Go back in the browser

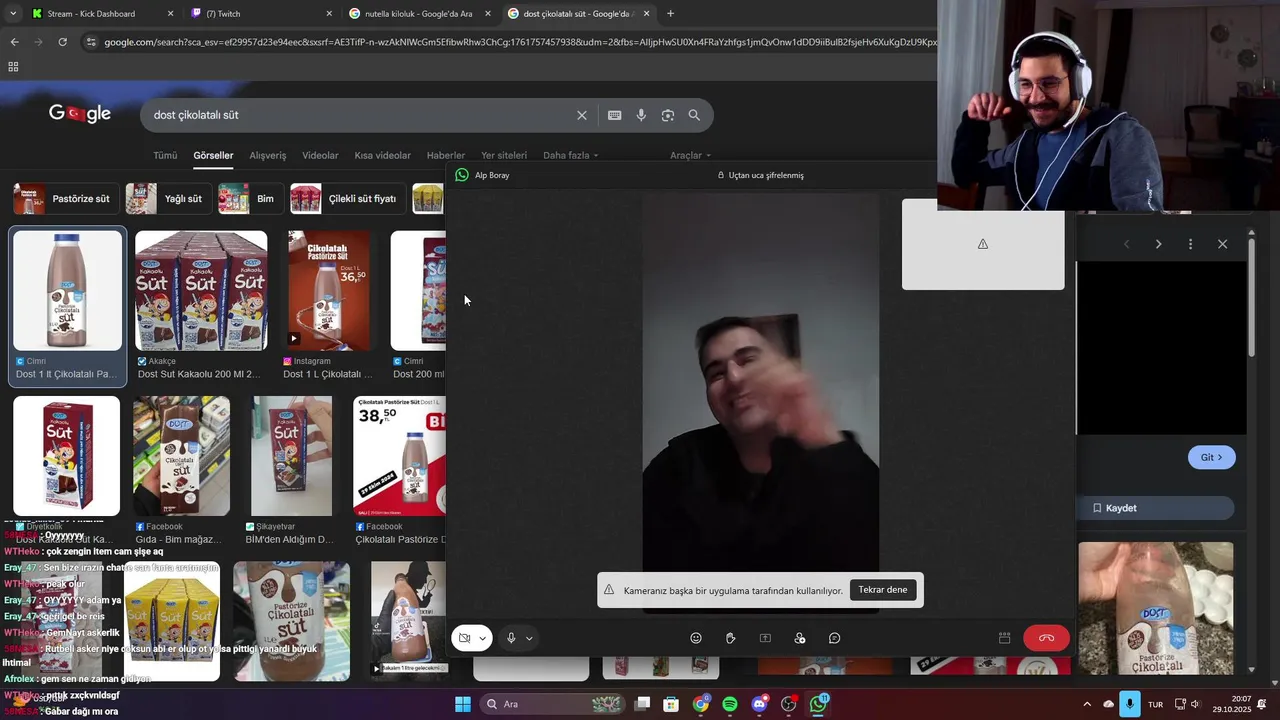14,42
